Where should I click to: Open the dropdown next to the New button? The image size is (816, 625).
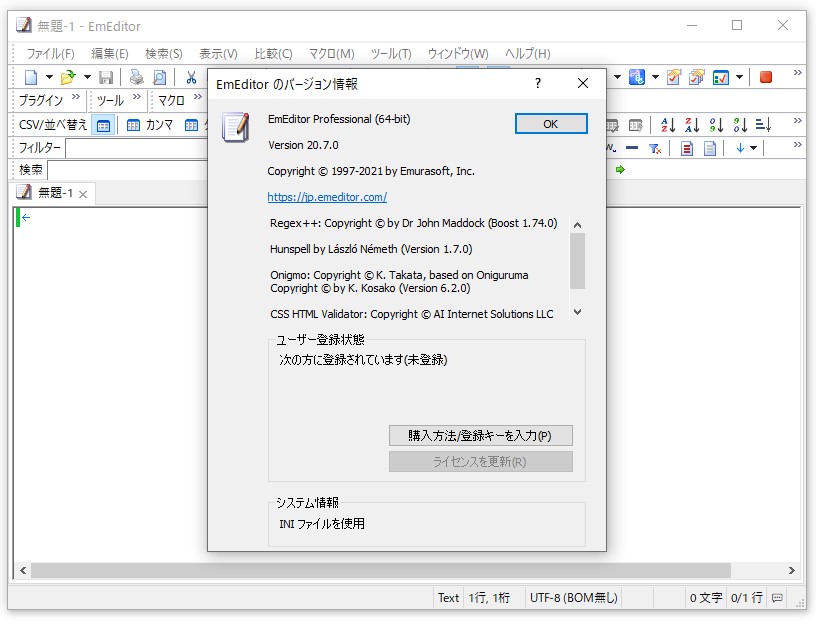click(x=48, y=76)
